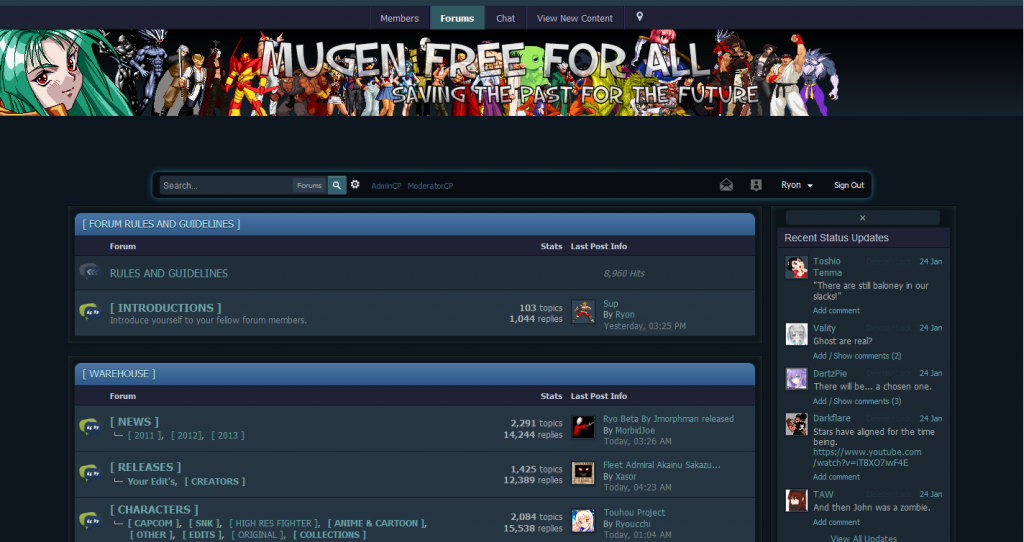Open the ModeratorCP link
Viewport: 1024px width, 542px height.
tap(430, 186)
